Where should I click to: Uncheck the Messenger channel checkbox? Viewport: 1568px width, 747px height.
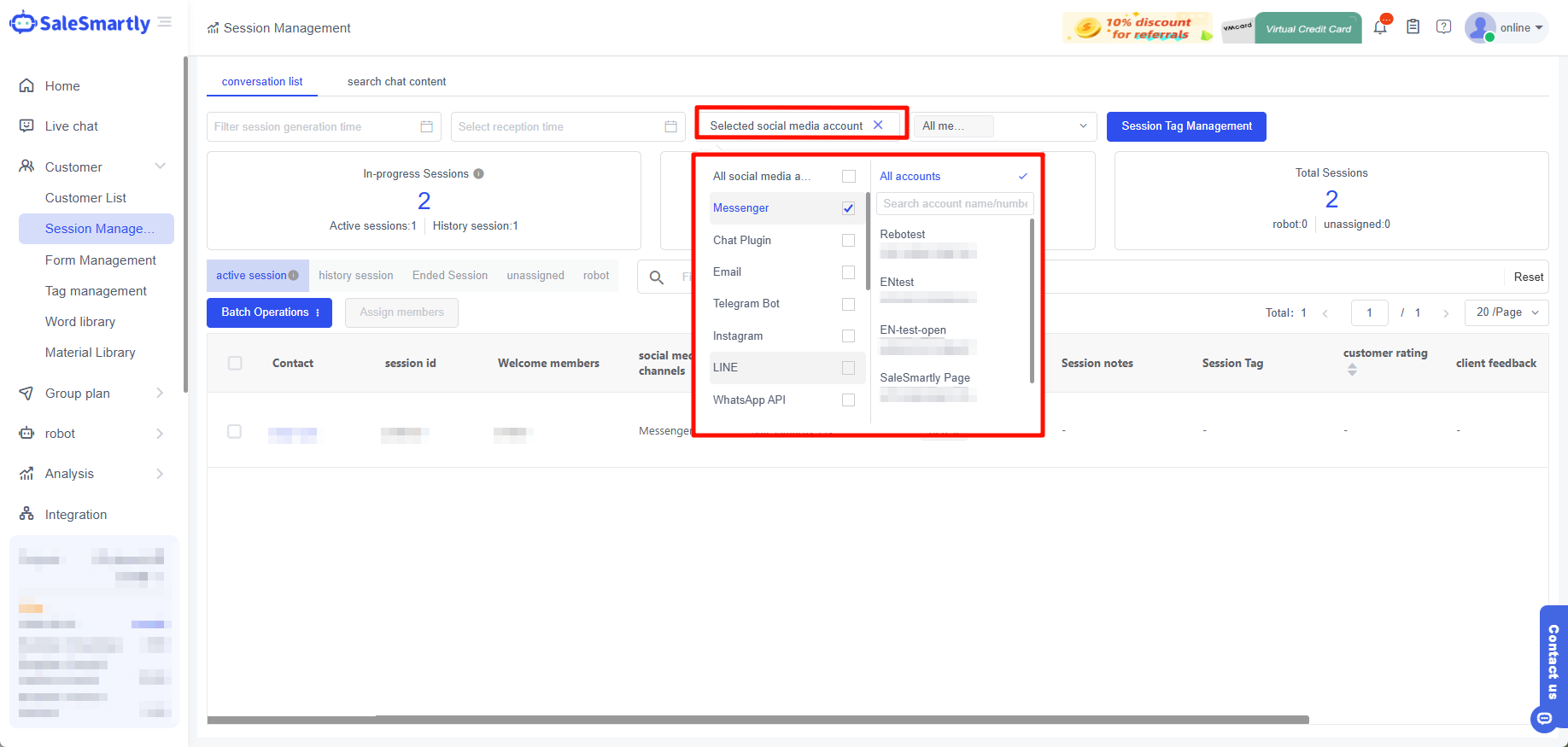point(848,208)
